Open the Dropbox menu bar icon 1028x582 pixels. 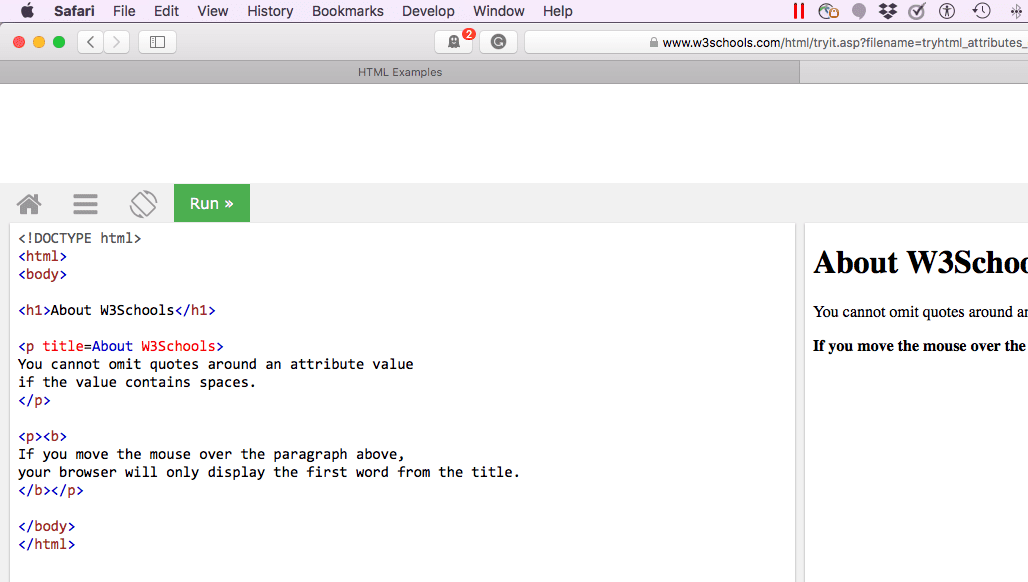(888, 10)
